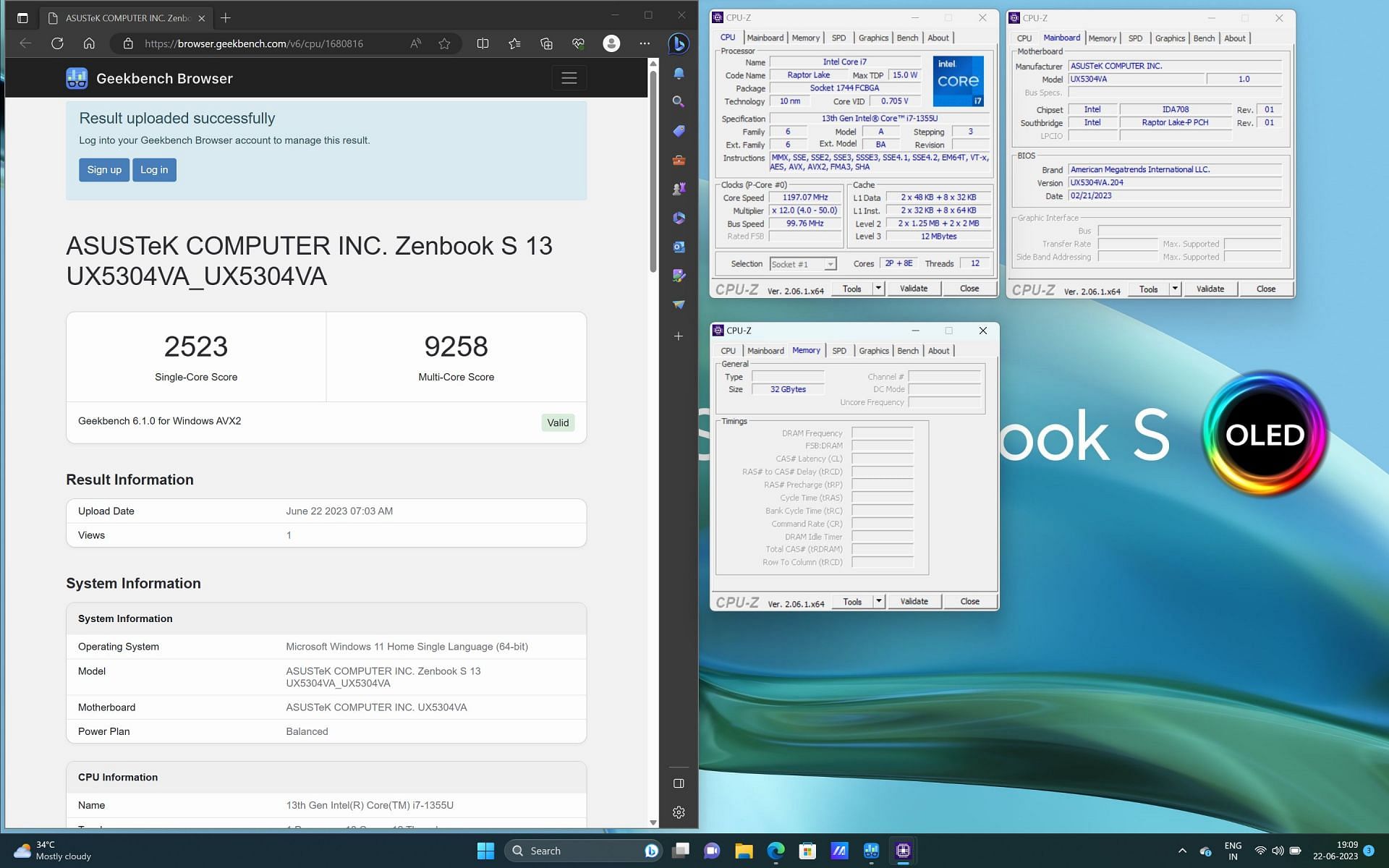Open Microsoft Store from taskbar
Viewport: 1389px width, 868px height.
(807, 851)
